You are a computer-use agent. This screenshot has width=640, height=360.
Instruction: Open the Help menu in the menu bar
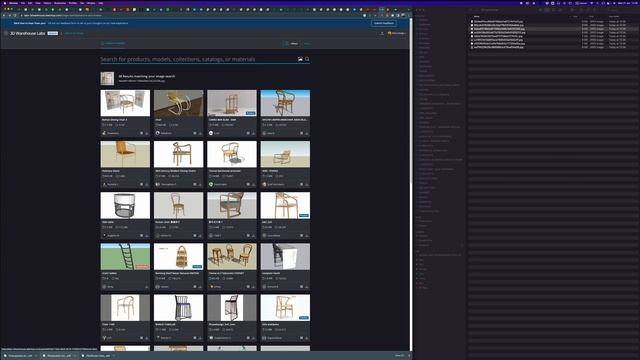100,3
